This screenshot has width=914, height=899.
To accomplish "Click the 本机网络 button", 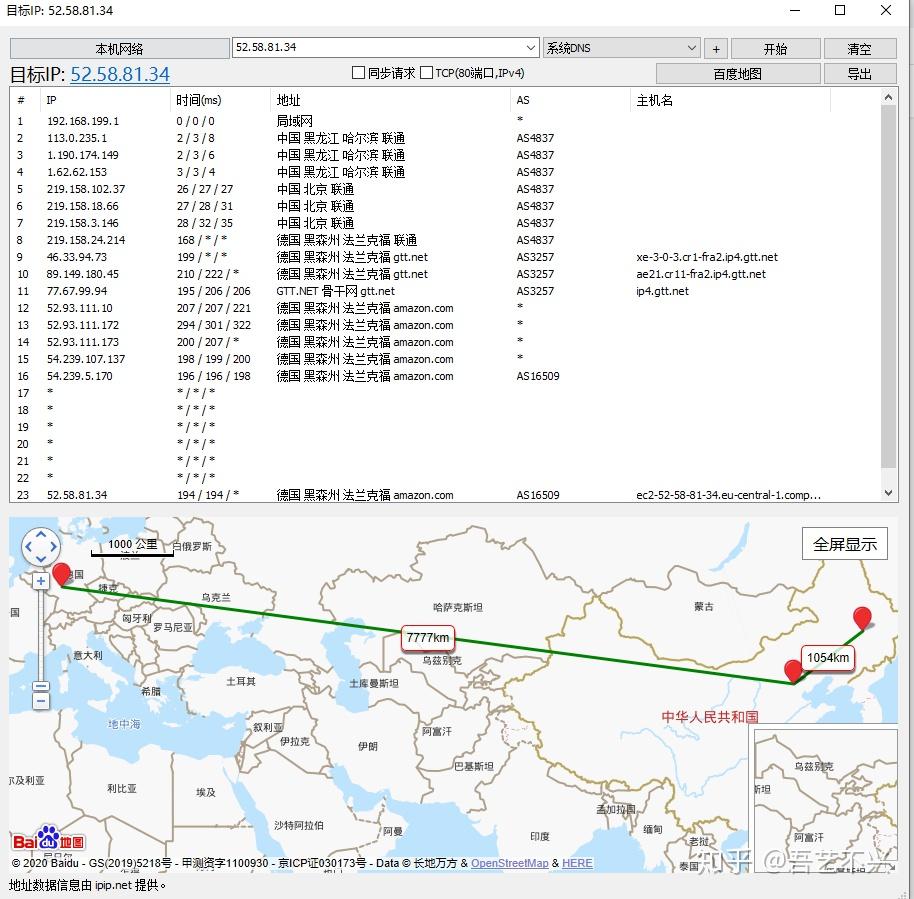I will pos(119,48).
